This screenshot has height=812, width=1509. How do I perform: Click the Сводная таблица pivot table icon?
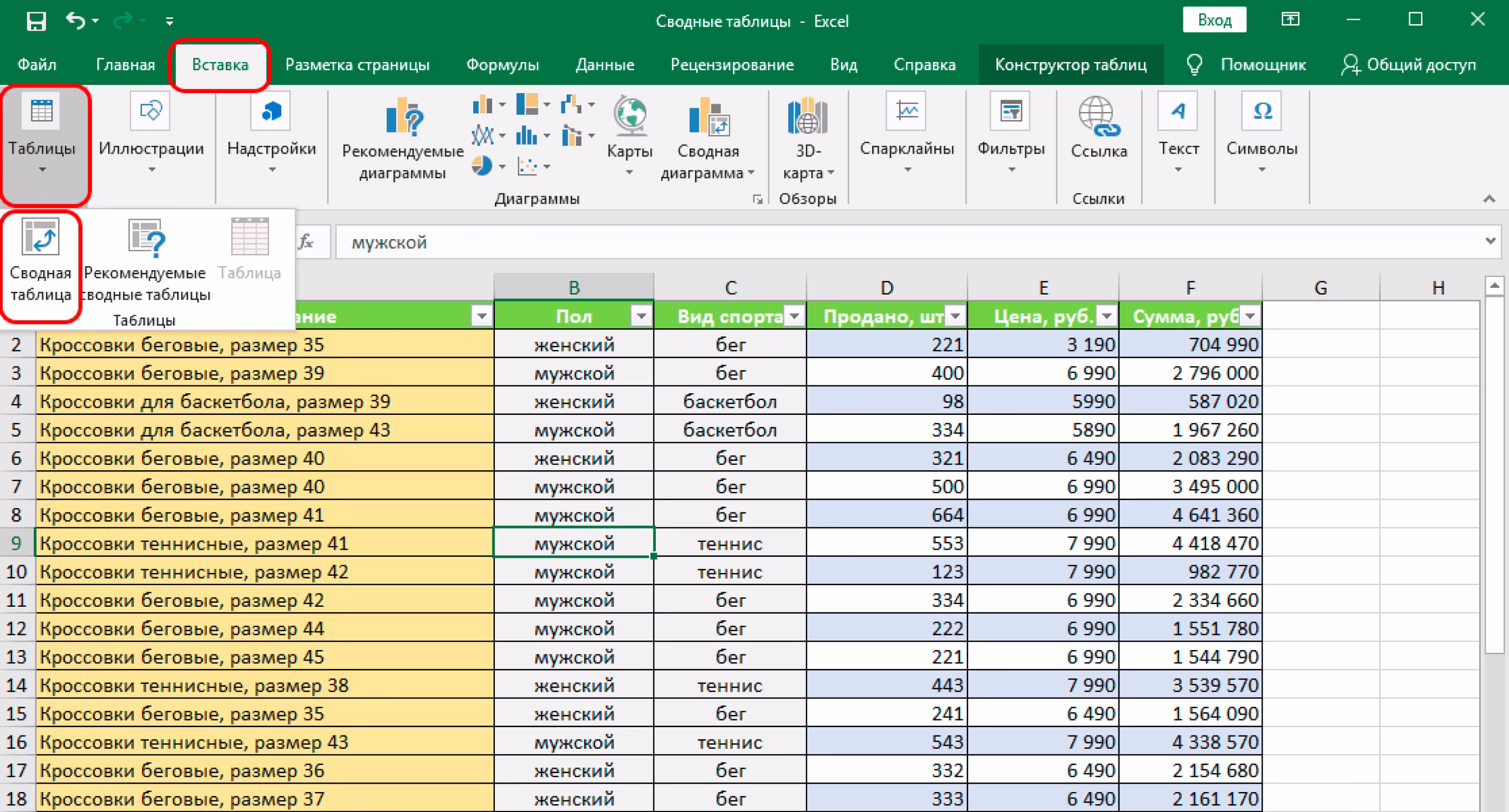coord(40,237)
